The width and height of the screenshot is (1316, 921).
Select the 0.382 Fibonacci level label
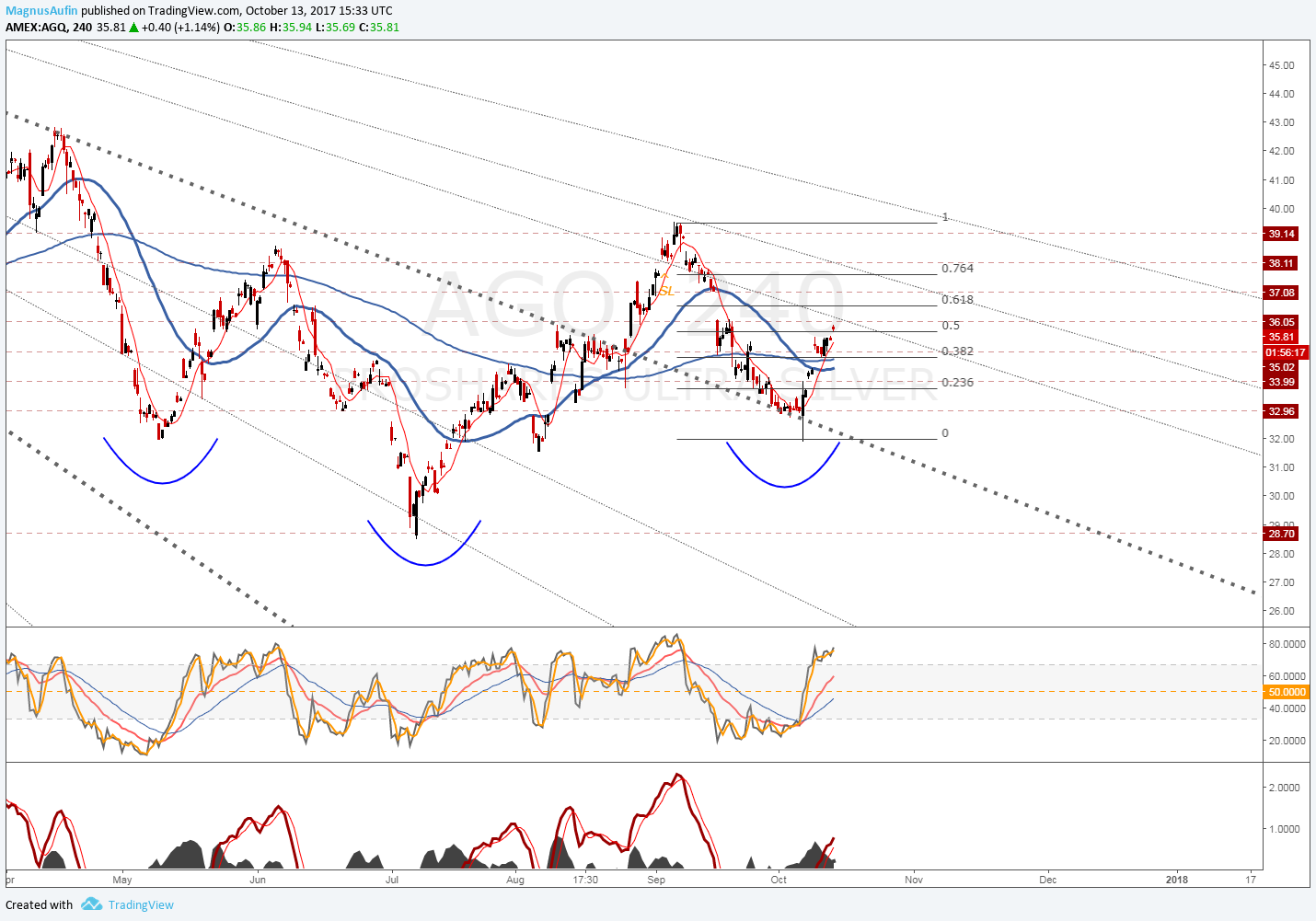957,351
